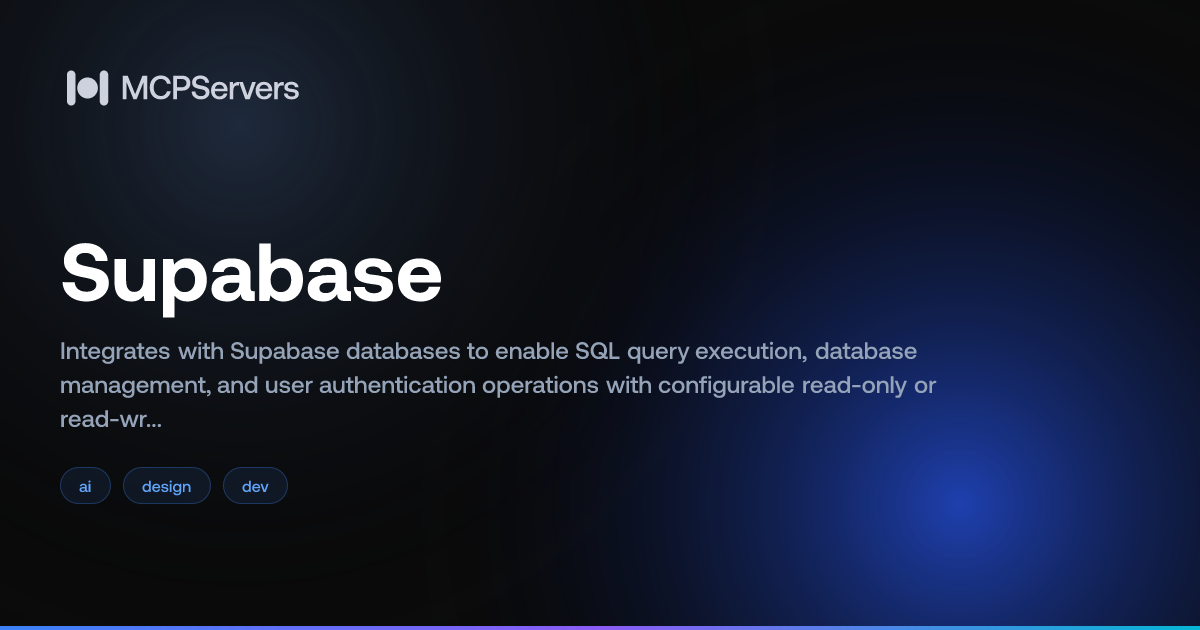This screenshot has height=630, width=1200.
Task: Click the MCPServers wordmark text
Action: [210, 88]
